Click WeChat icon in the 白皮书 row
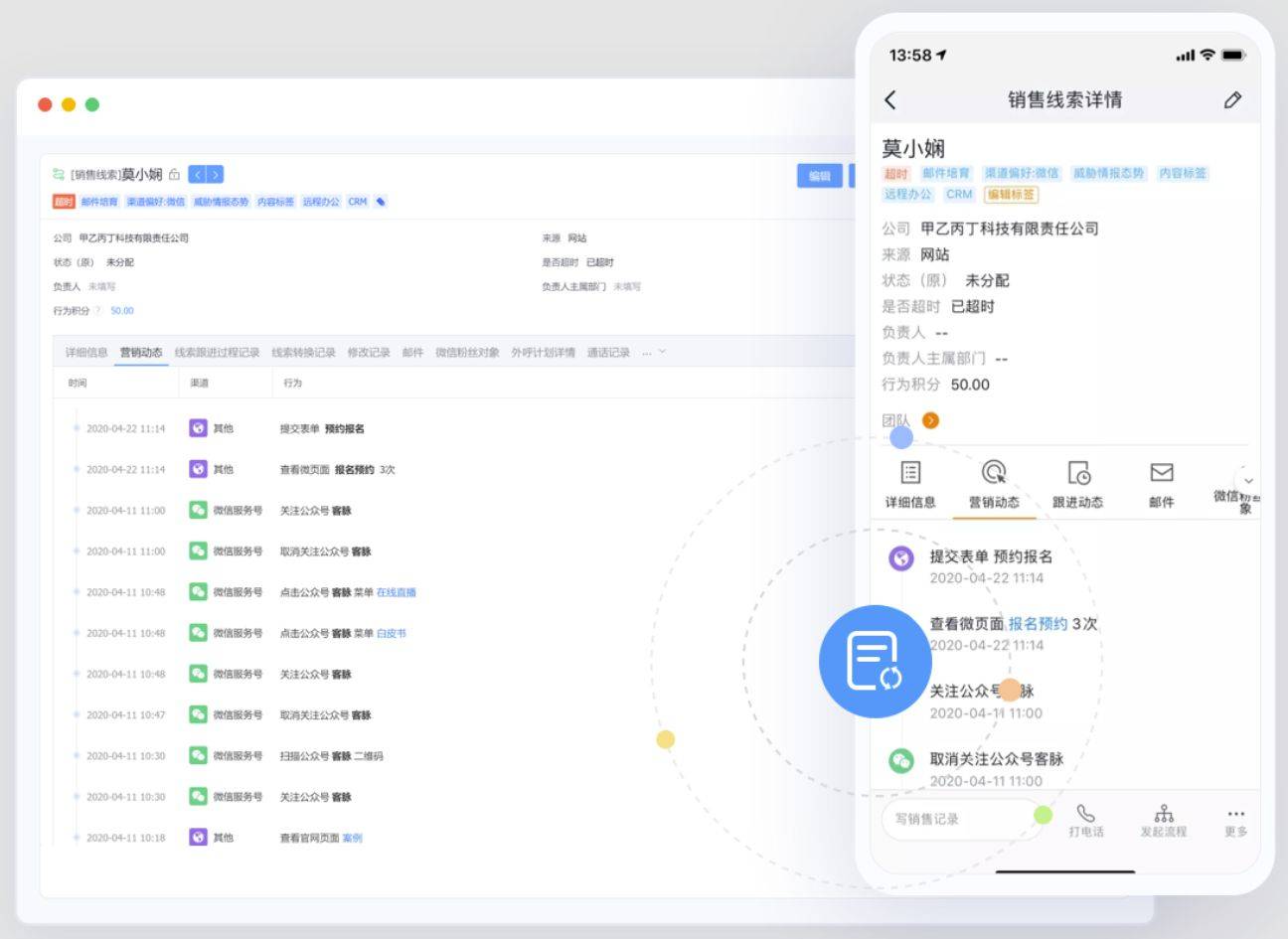The image size is (1288, 939). coord(198,633)
